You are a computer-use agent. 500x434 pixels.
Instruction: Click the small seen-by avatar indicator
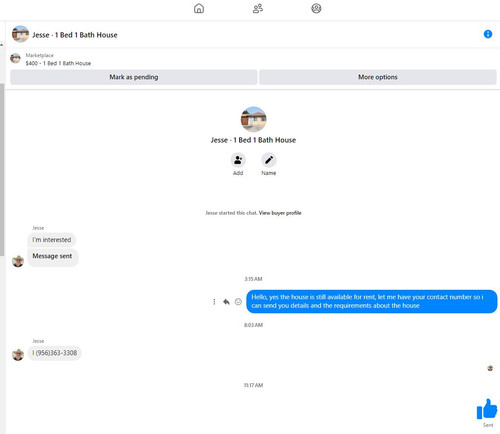tap(490, 368)
